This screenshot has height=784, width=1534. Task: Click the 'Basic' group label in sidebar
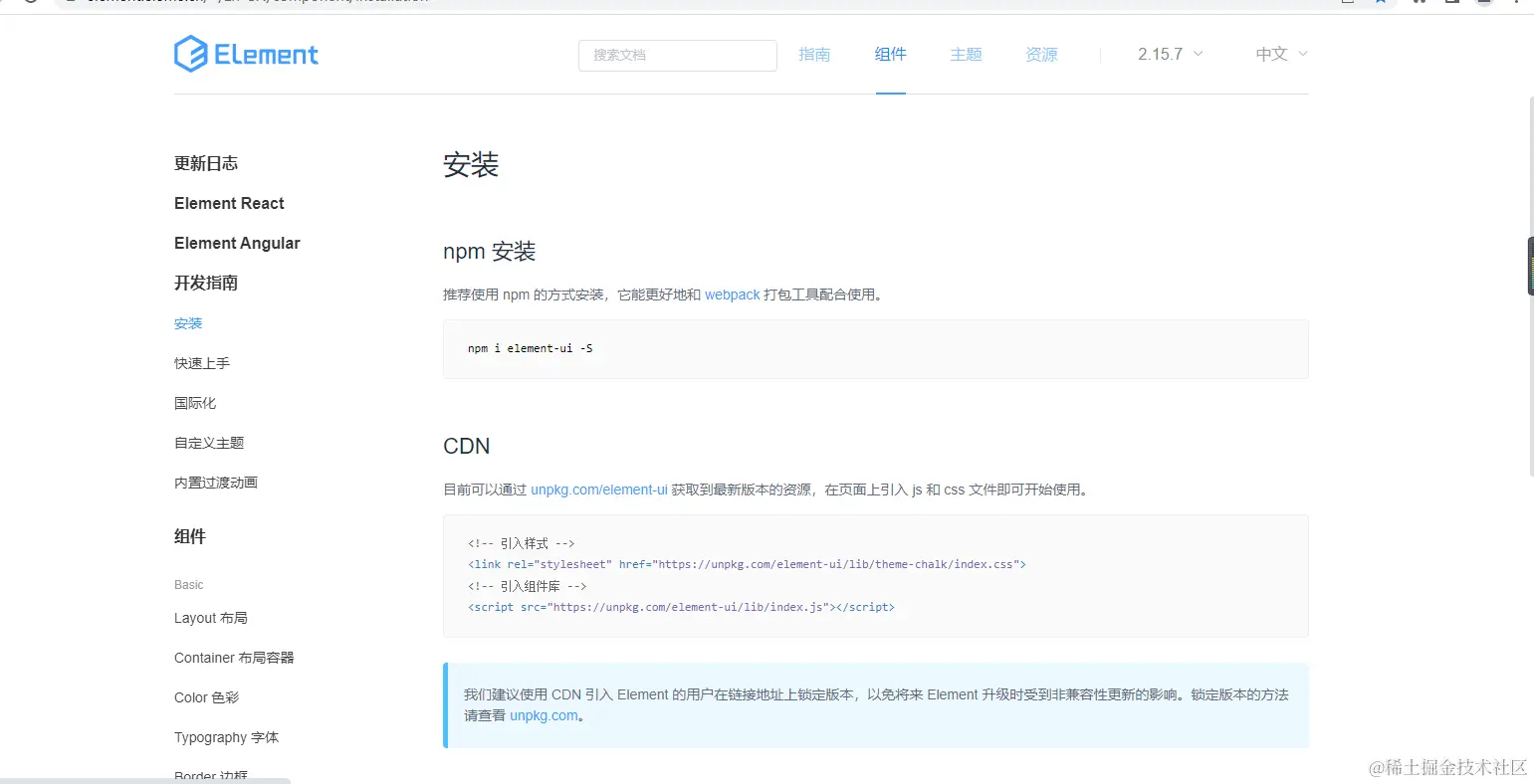189,585
